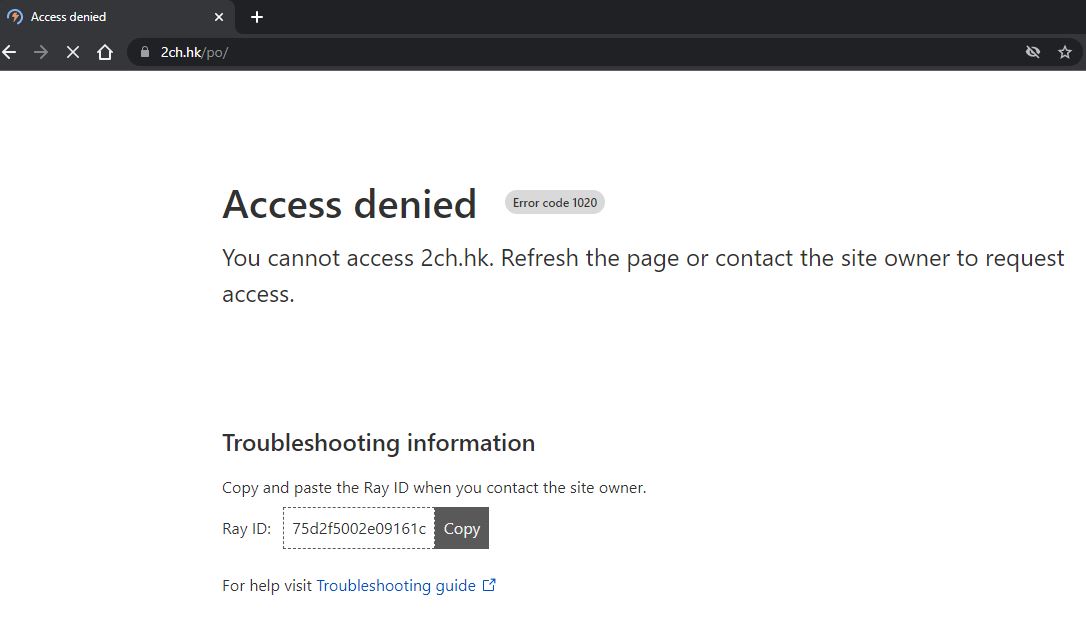This screenshot has width=1086, height=624.
Task: Open the browser home page
Action: click(105, 52)
